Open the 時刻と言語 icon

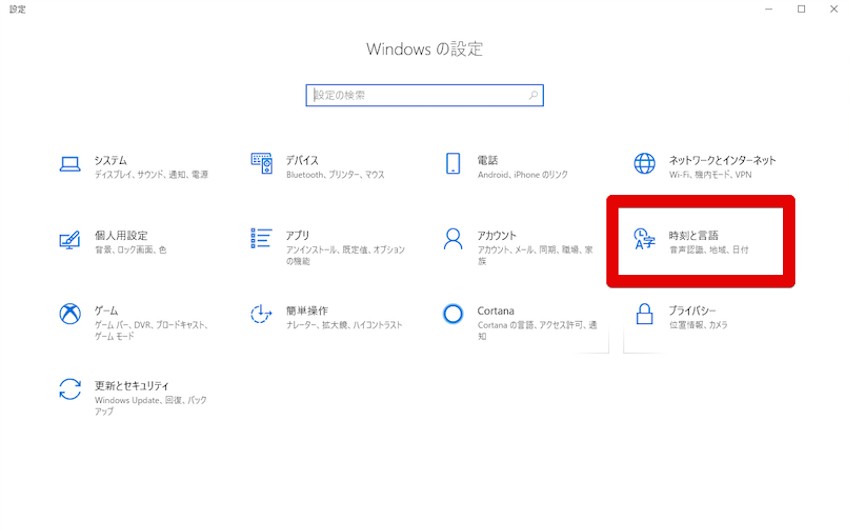[645, 240]
